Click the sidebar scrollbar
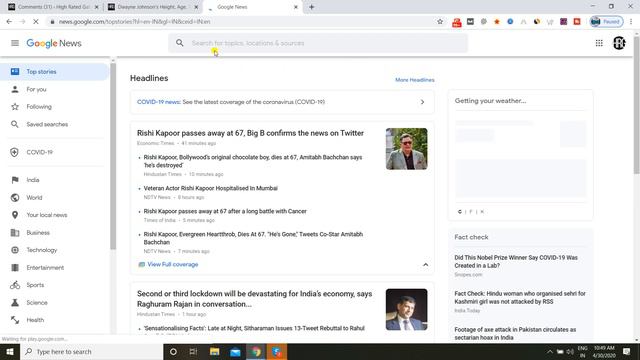 click(113, 155)
